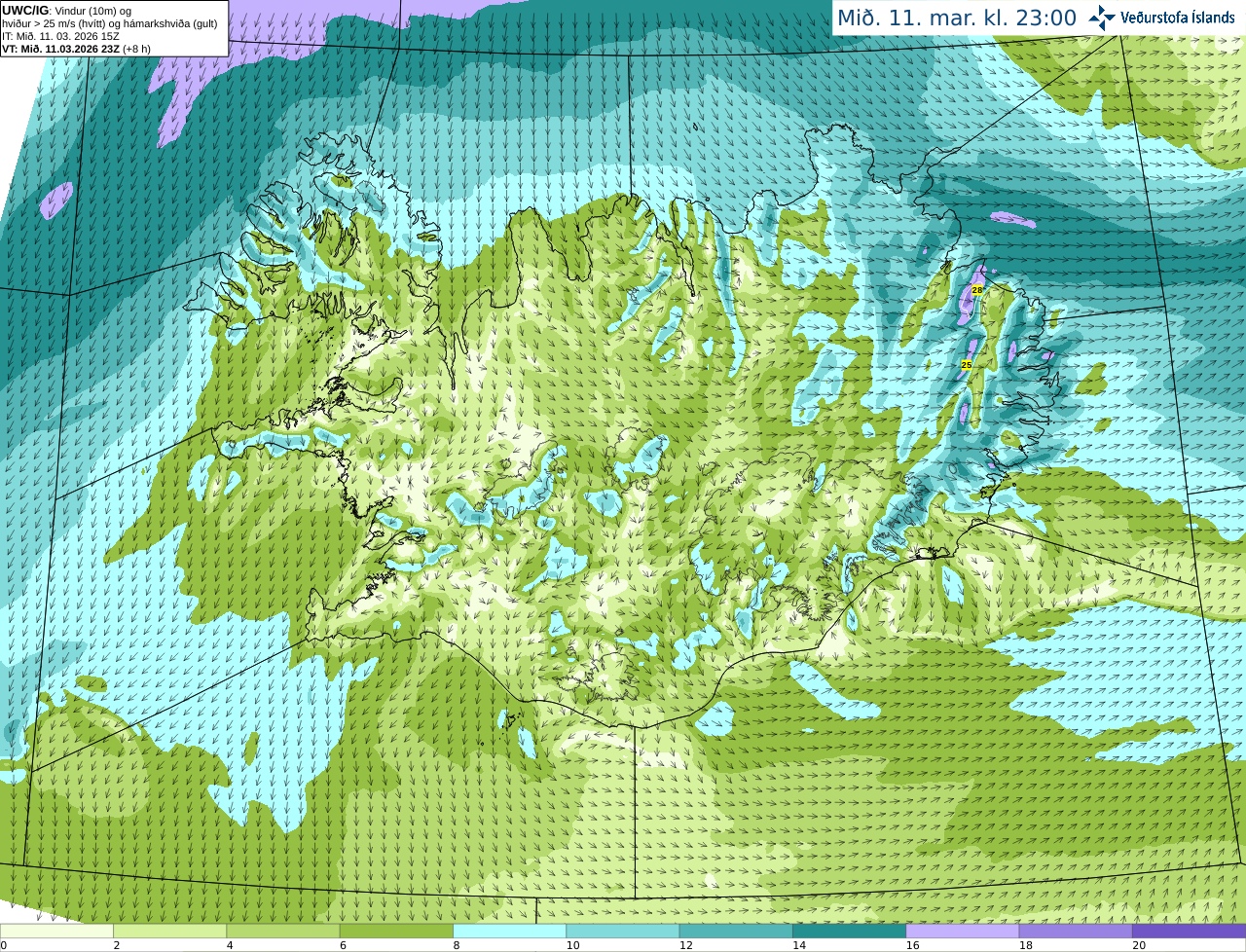Click the scale value 10

(x=572, y=945)
